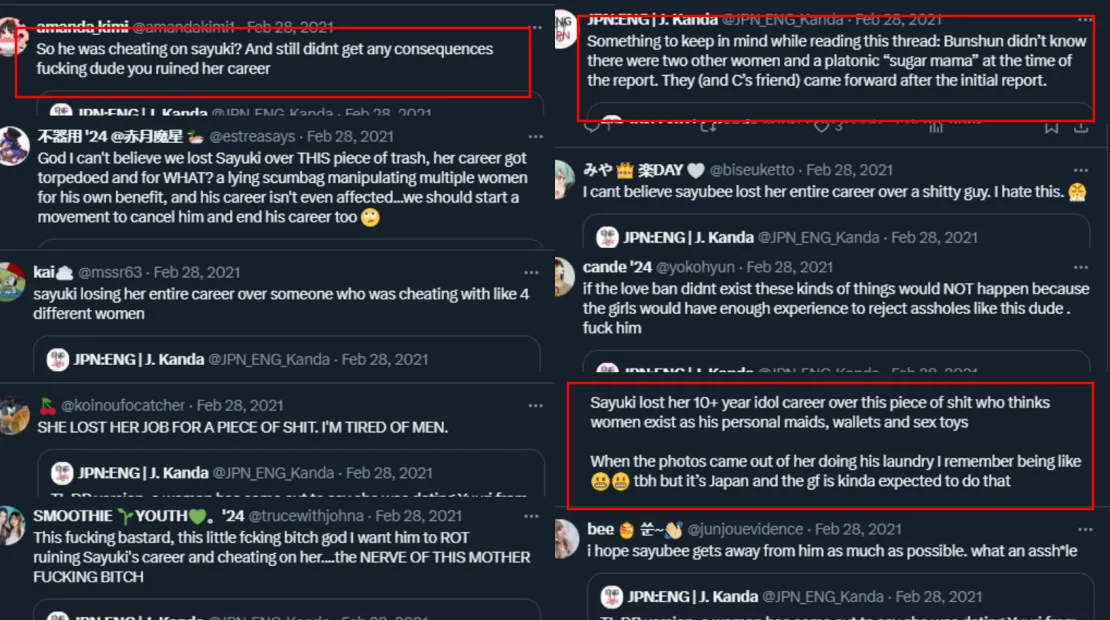Viewport: 1110px width, 620px height.
Task: Open kai's profile avatar
Action: (x=12, y=281)
